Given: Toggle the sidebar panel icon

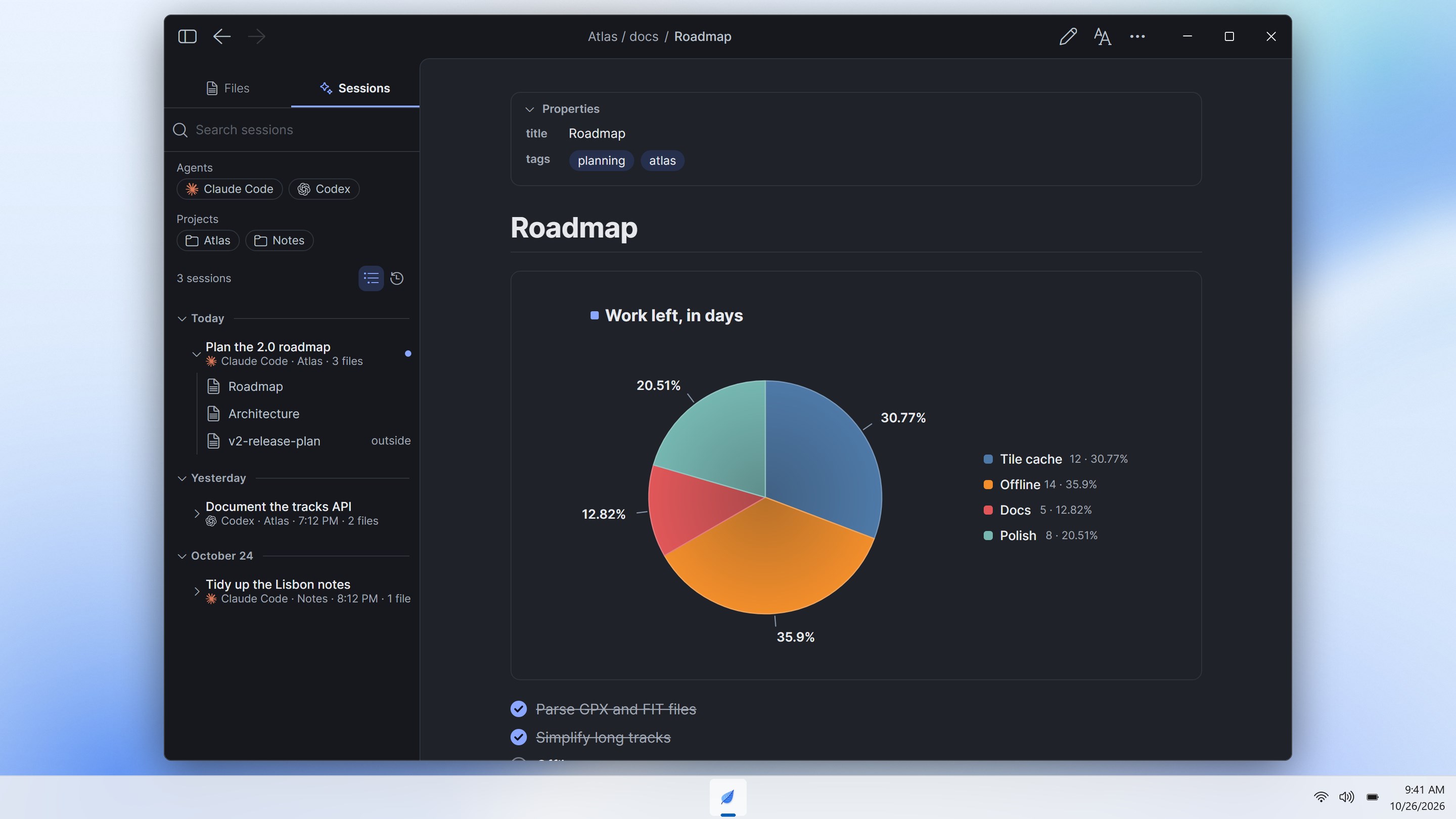Looking at the screenshot, I should pyautogui.click(x=187, y=37).
